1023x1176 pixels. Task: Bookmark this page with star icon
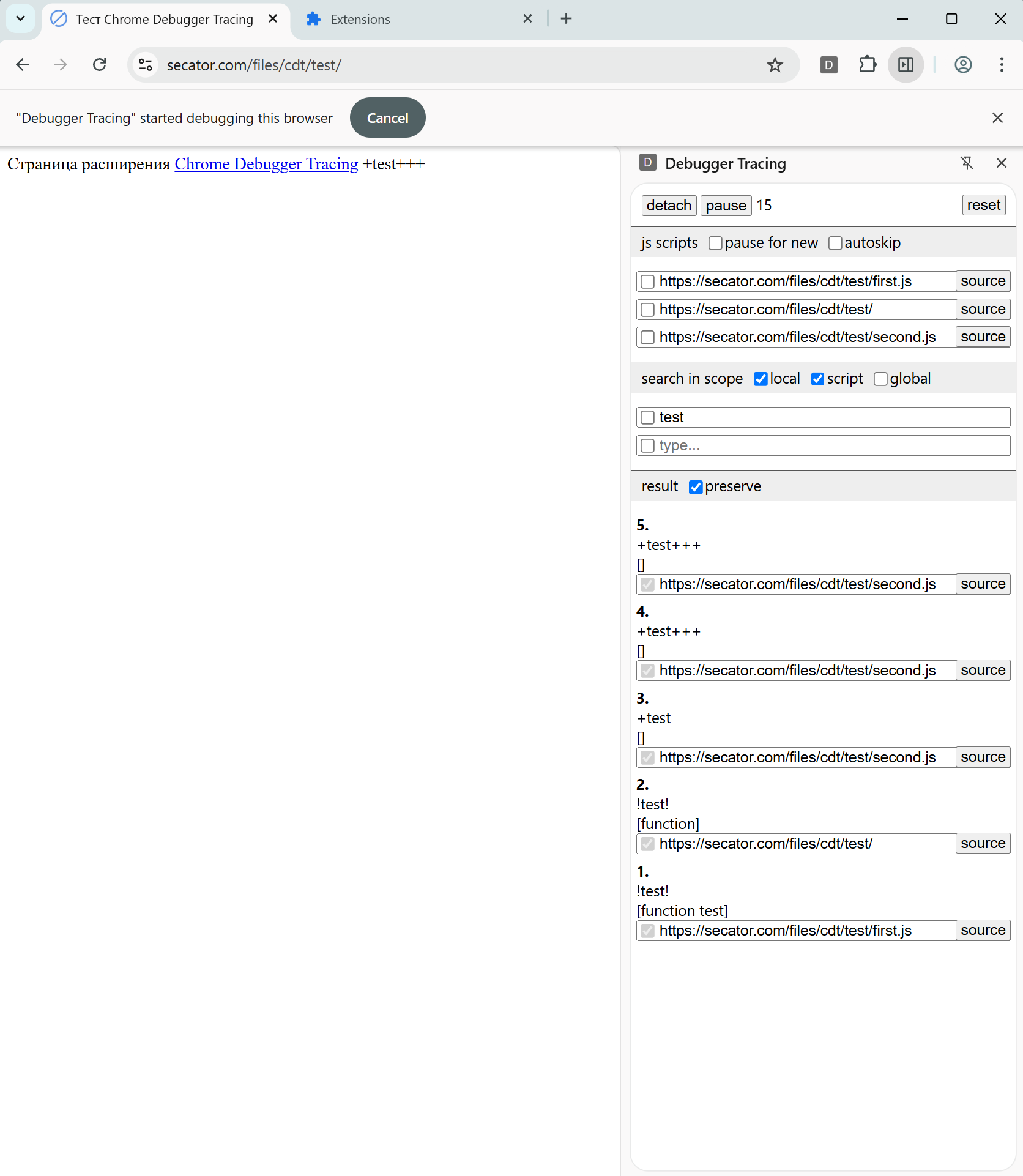pos(775,65)
